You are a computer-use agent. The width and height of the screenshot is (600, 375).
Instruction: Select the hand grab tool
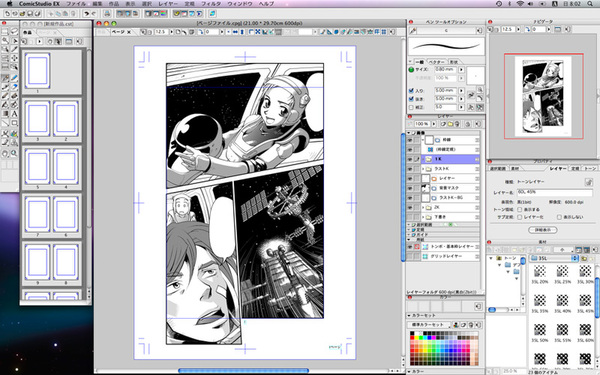click(x=5, y=153)
